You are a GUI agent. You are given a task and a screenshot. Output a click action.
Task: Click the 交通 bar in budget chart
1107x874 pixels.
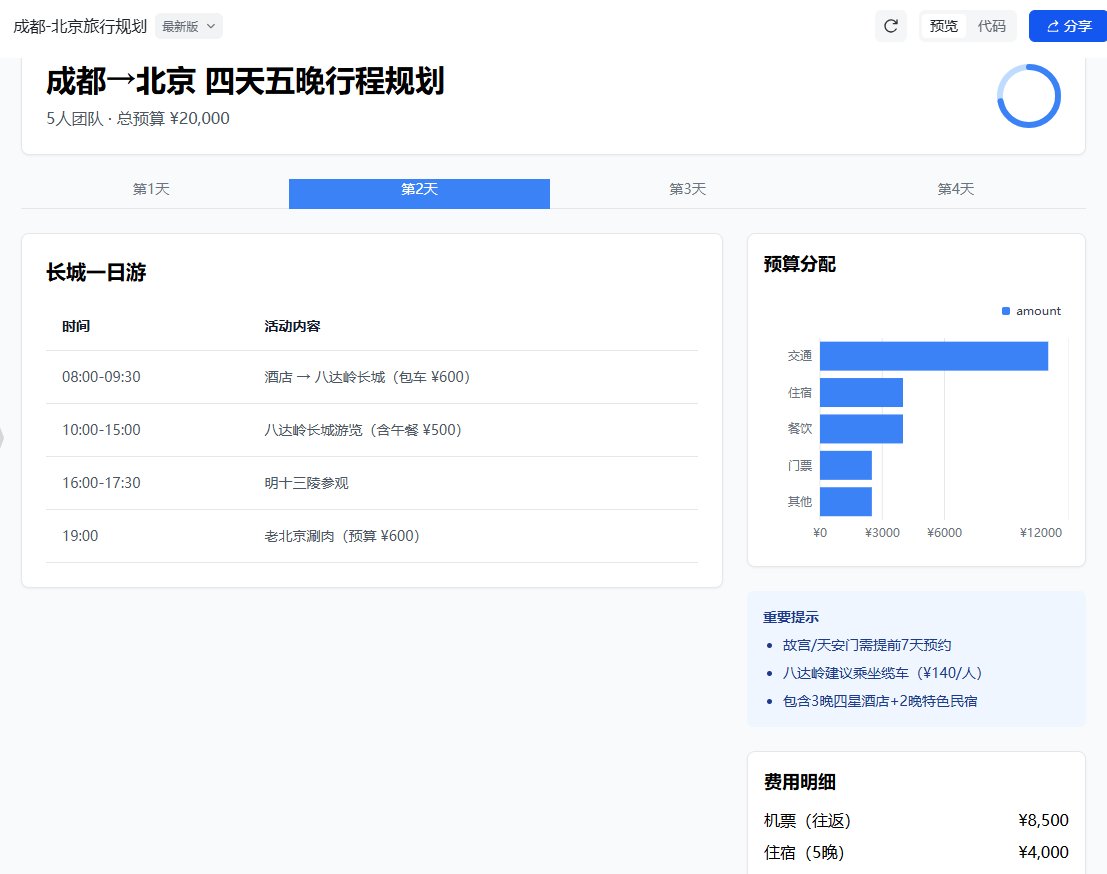point(933,356)
